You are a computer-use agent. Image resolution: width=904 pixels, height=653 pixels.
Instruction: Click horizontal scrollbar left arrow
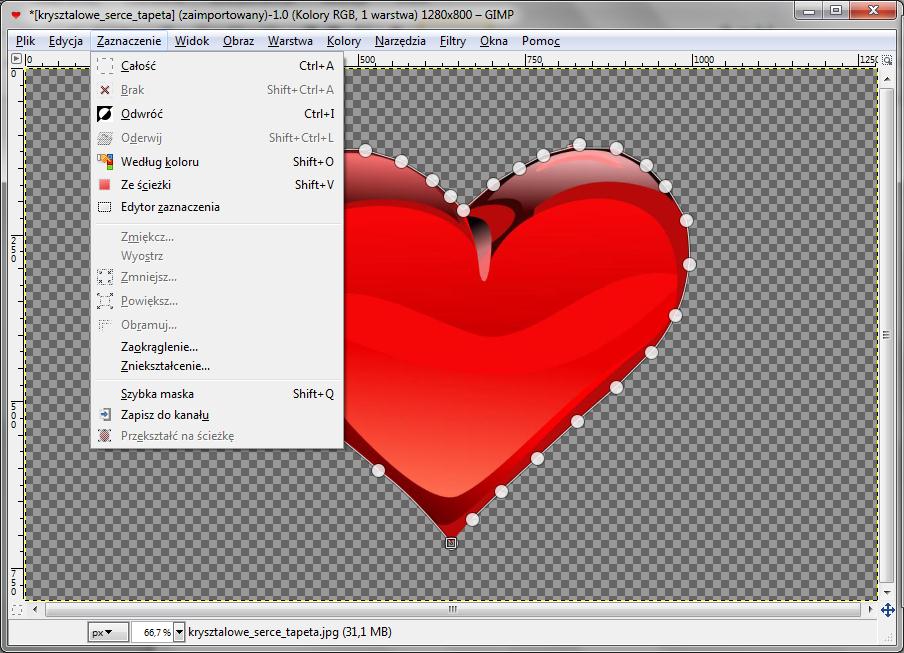35,609
